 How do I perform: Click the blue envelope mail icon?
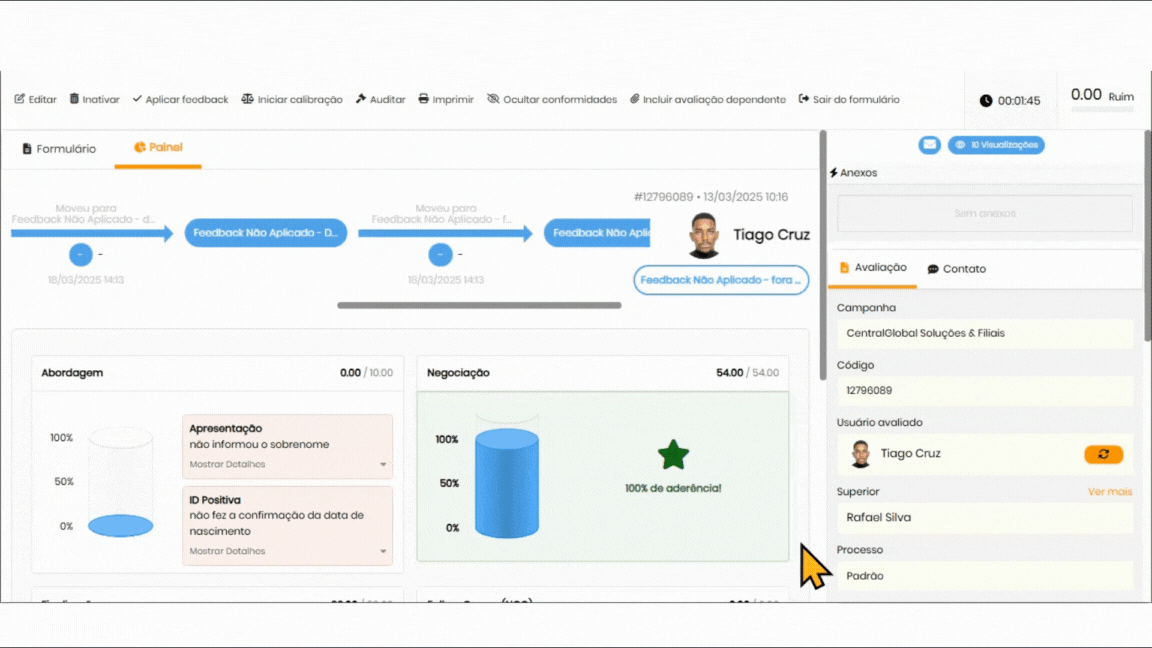click(930, 145)
